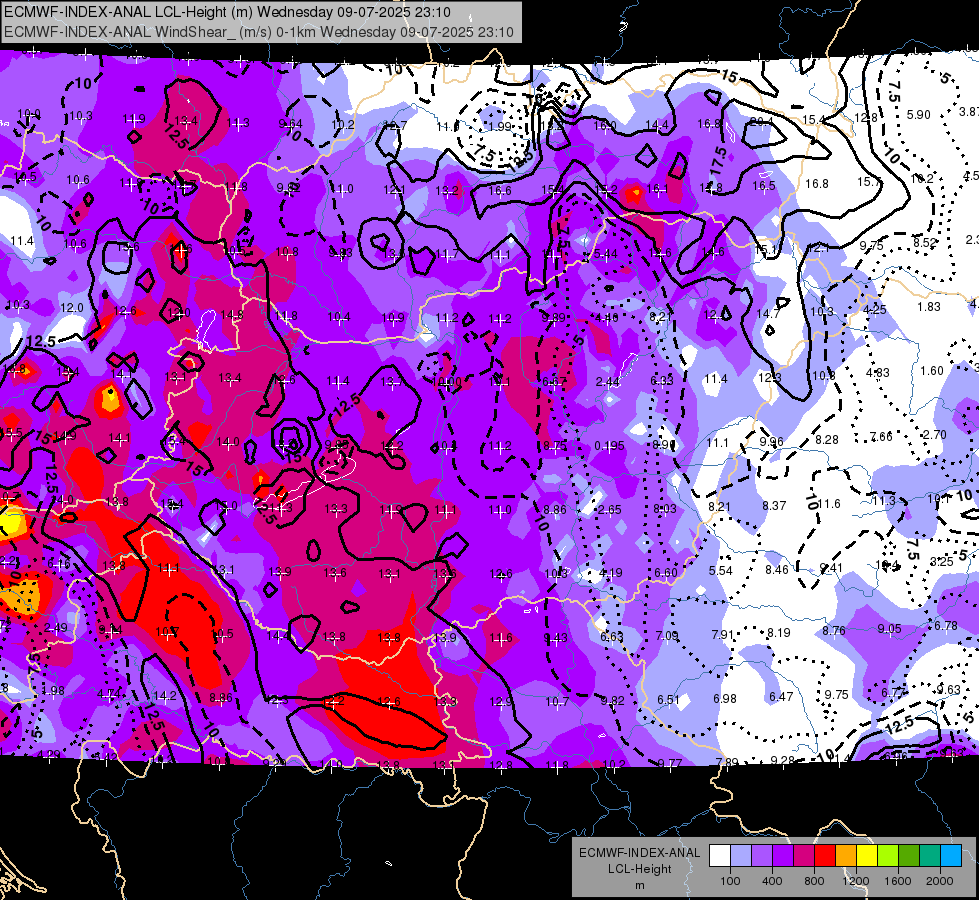Click the wind shear value 6.60
The height and width of the screenshot is (900, 979).
pos(666,573)
